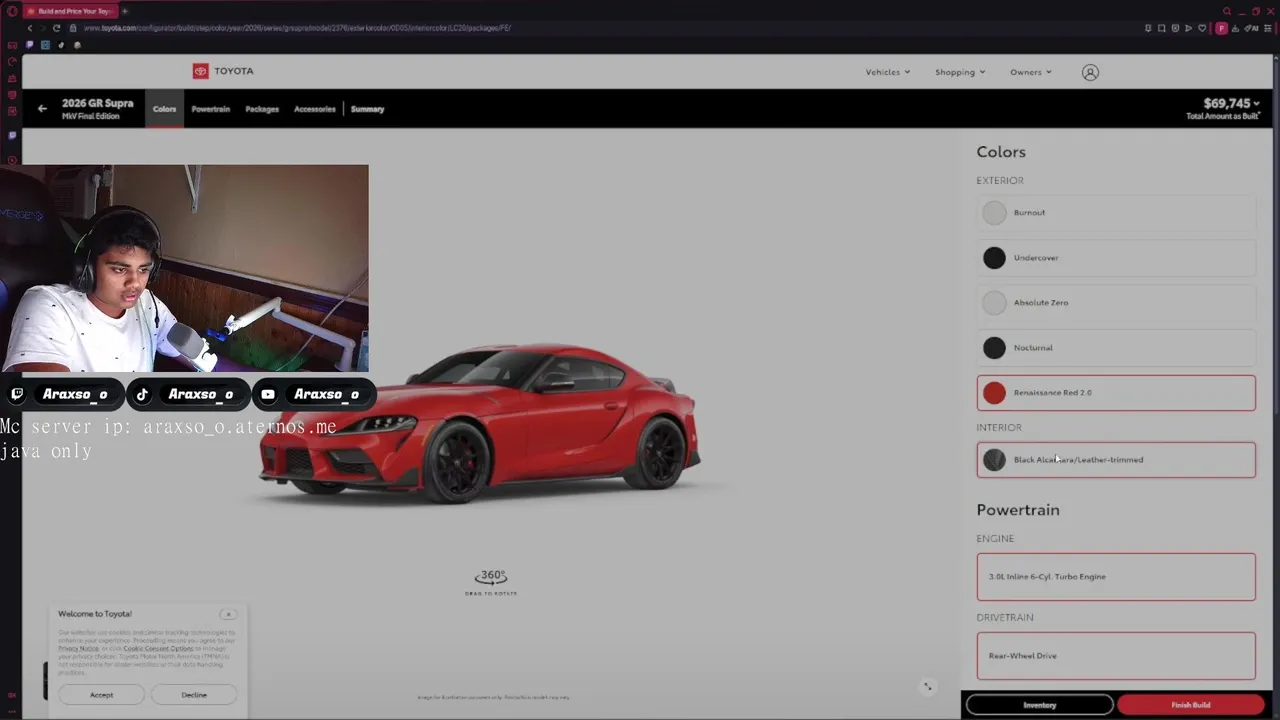The image size is (1280, 720).
Task: Click the TikTok Araxso_o overlay badge
Action: [x=188, y=394]
